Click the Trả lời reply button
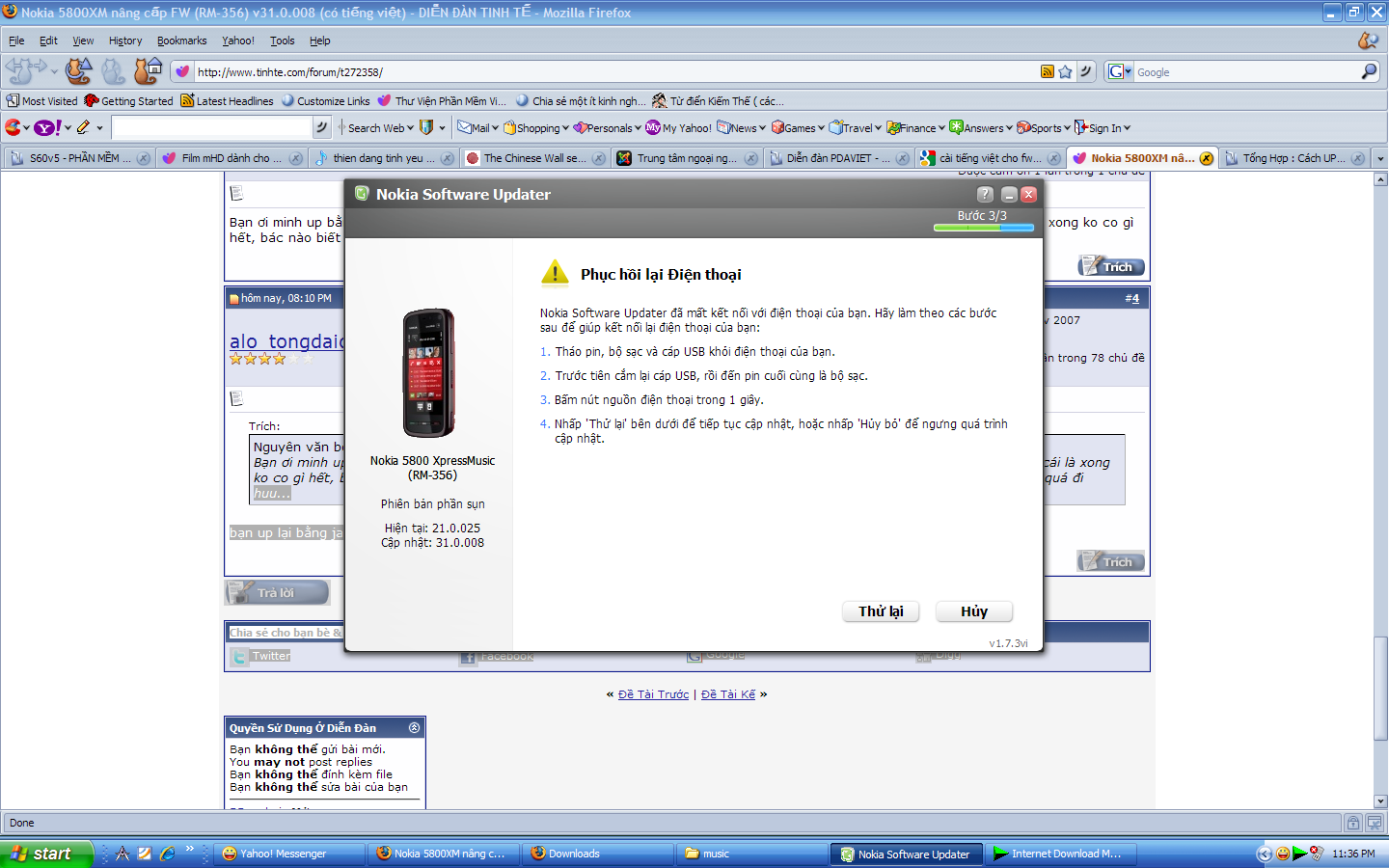1389x868 pixels. click(x=277, y=592)
